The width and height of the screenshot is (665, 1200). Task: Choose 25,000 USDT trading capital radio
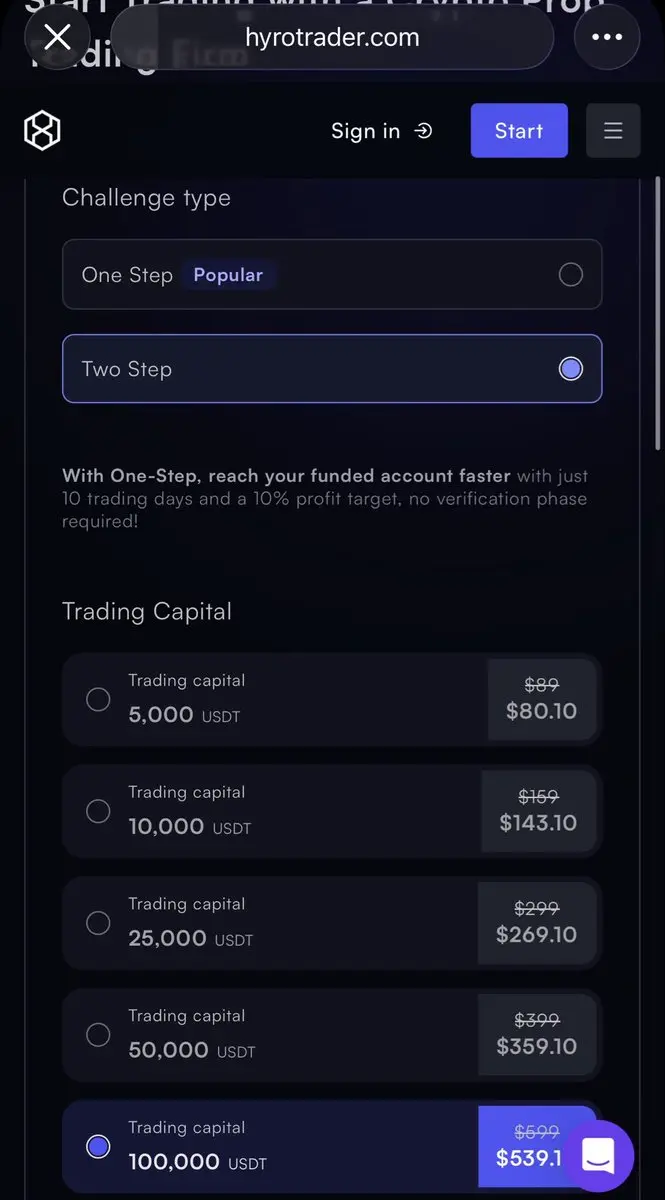tap(98, 923)
